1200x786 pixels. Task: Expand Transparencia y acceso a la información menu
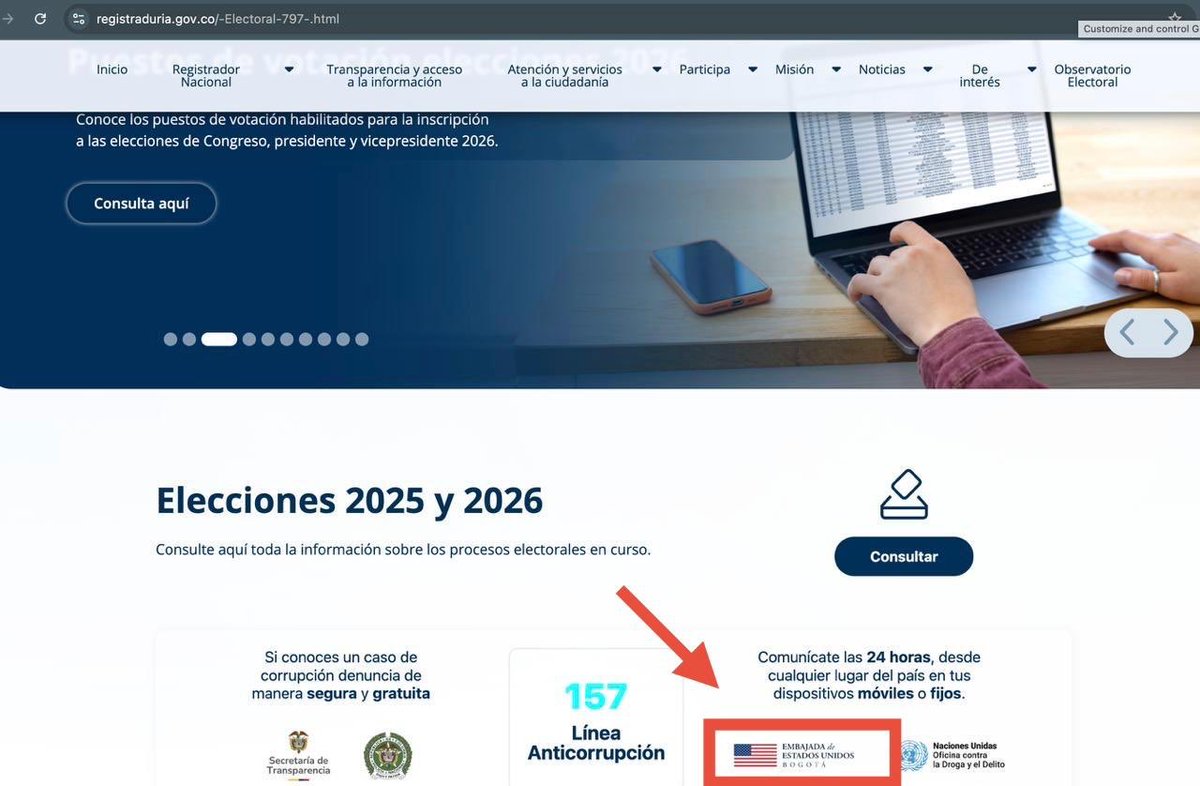click(x=394, y=76)
